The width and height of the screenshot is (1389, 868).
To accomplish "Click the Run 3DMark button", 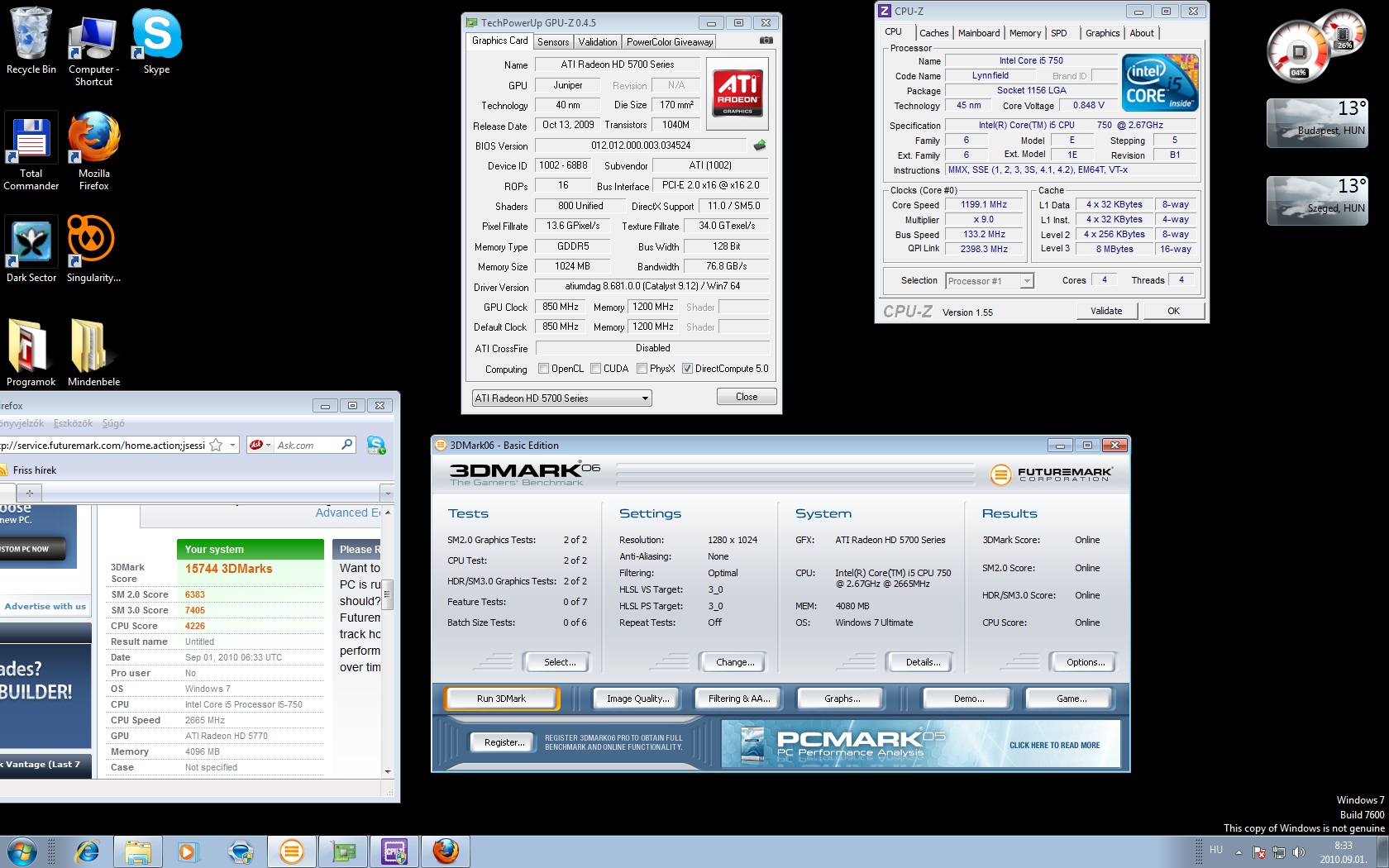I will click(502, 699).
